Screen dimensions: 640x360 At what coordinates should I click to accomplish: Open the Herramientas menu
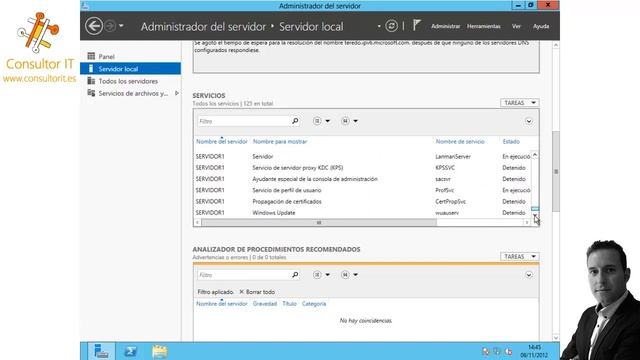point(484,26)
